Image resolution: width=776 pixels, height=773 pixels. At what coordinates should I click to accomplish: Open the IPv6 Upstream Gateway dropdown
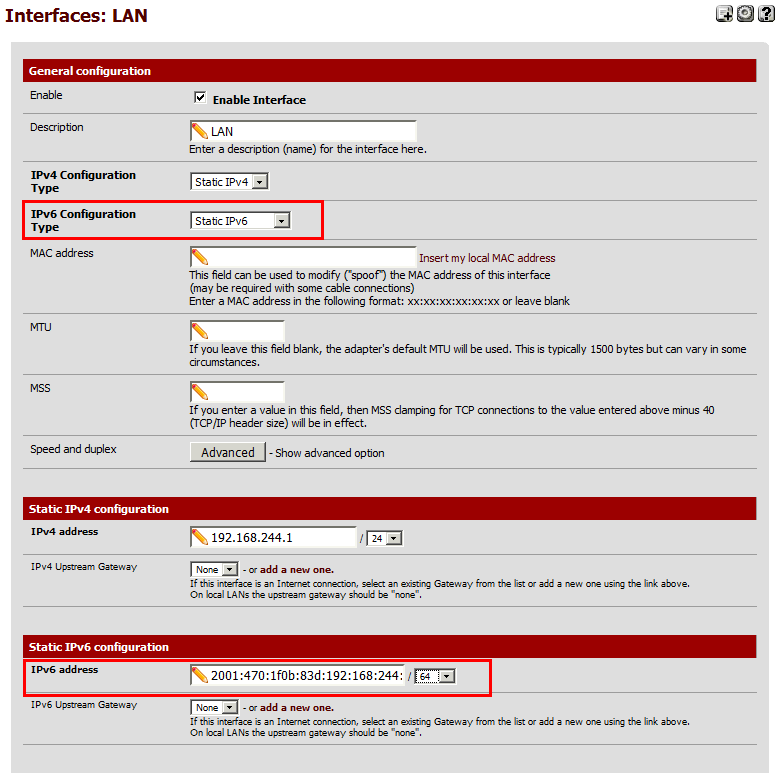215,706
